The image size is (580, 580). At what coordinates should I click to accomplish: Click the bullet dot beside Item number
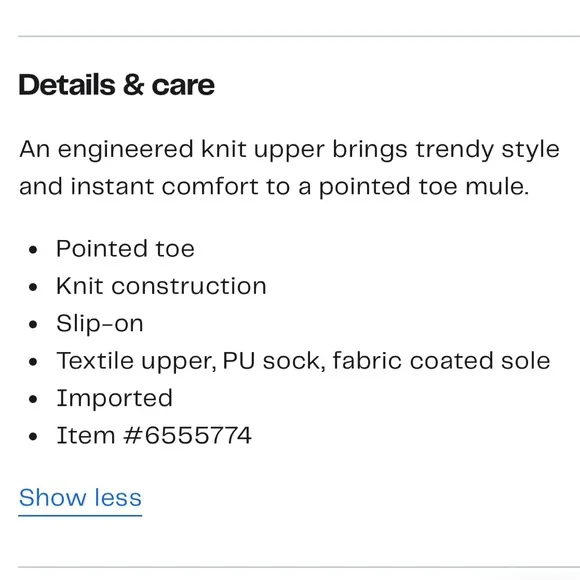[x=33, y=436]
